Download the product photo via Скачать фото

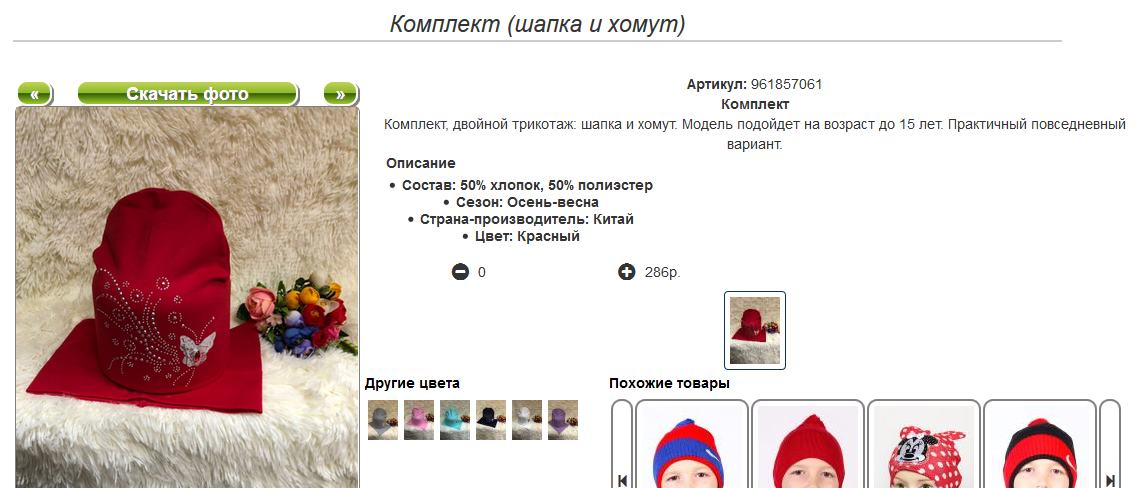click(188, 94)
